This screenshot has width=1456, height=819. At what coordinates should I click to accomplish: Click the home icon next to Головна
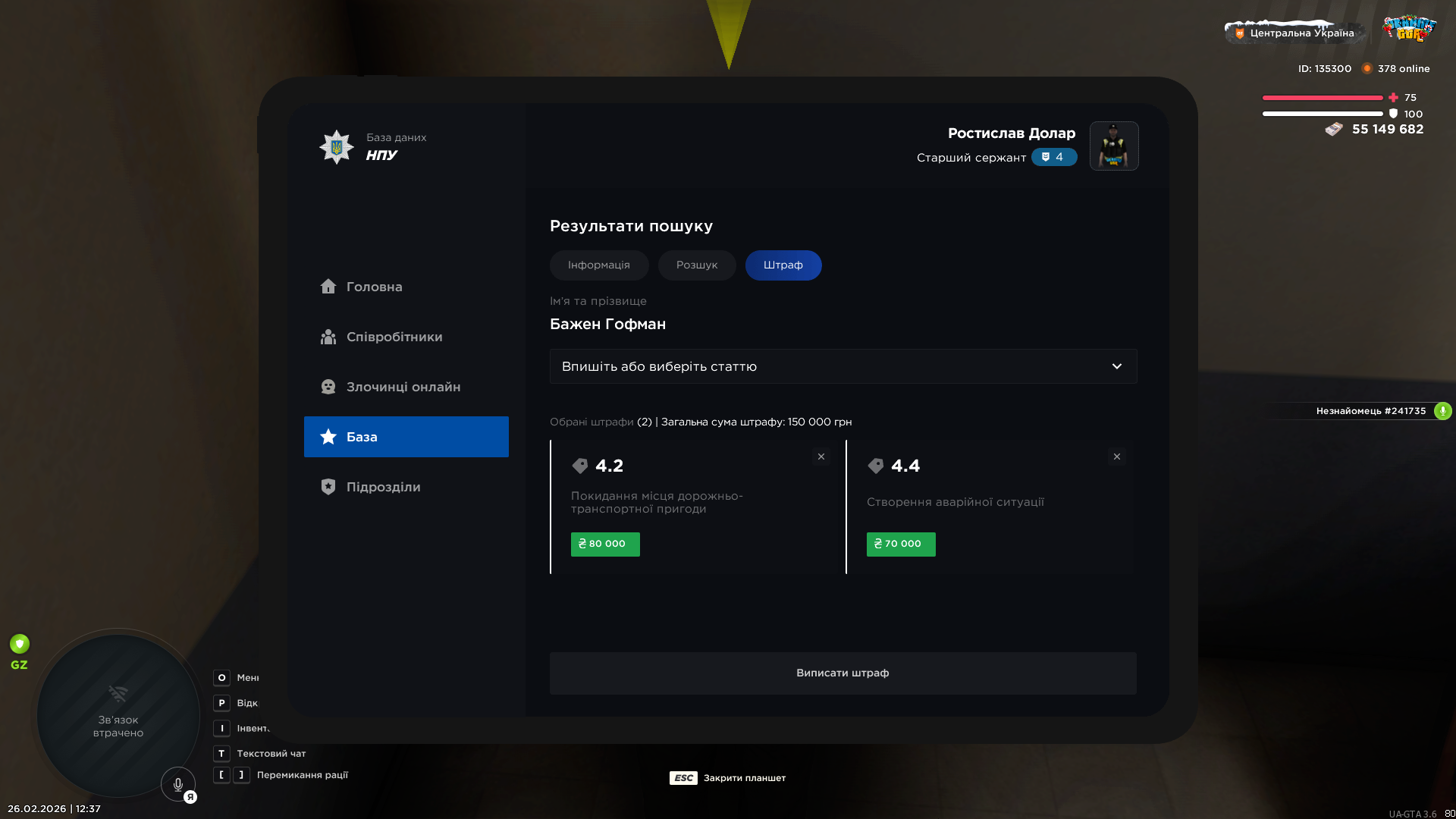(x=328, y=287)
